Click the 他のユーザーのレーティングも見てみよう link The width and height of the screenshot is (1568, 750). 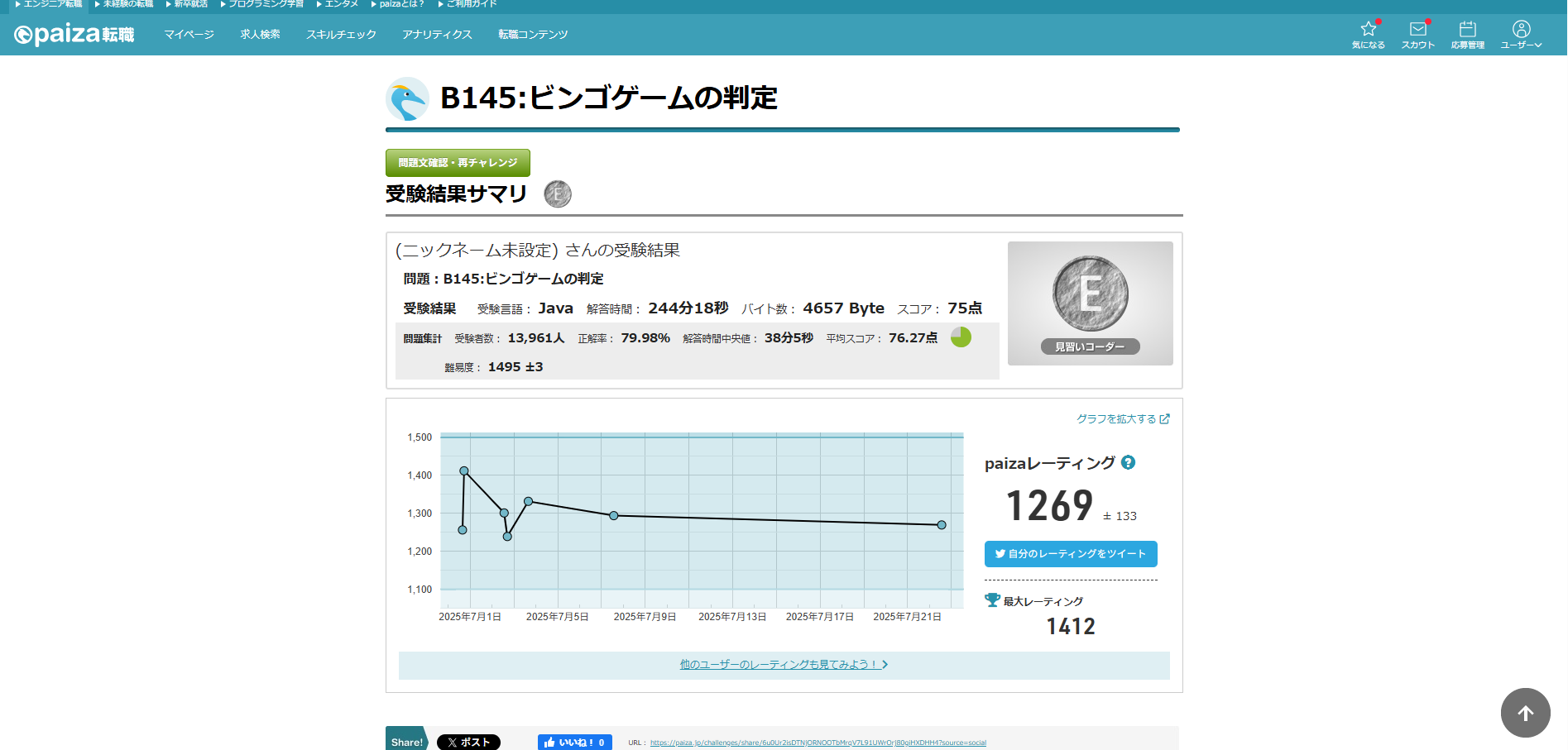tap(784, 665)
